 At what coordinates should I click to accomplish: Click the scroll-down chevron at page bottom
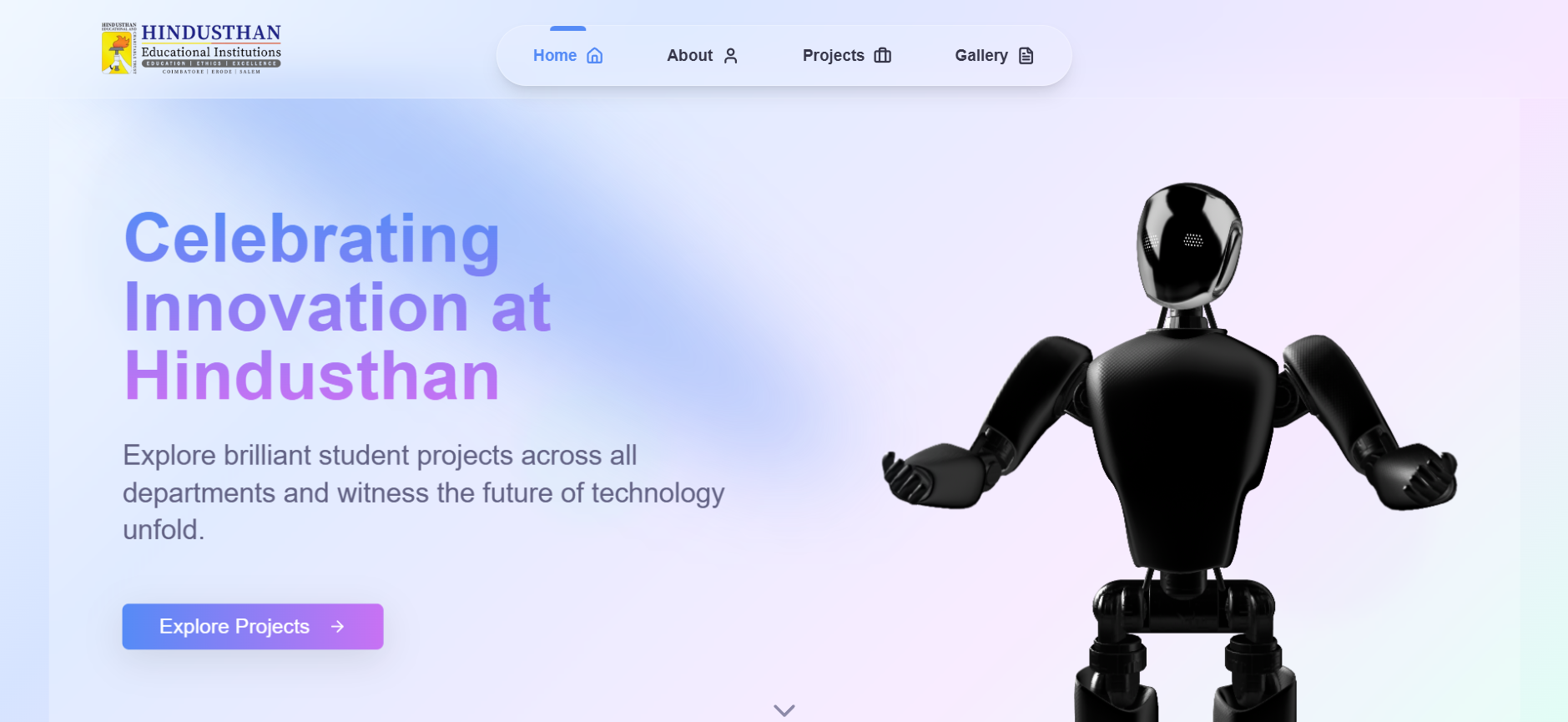784,710
